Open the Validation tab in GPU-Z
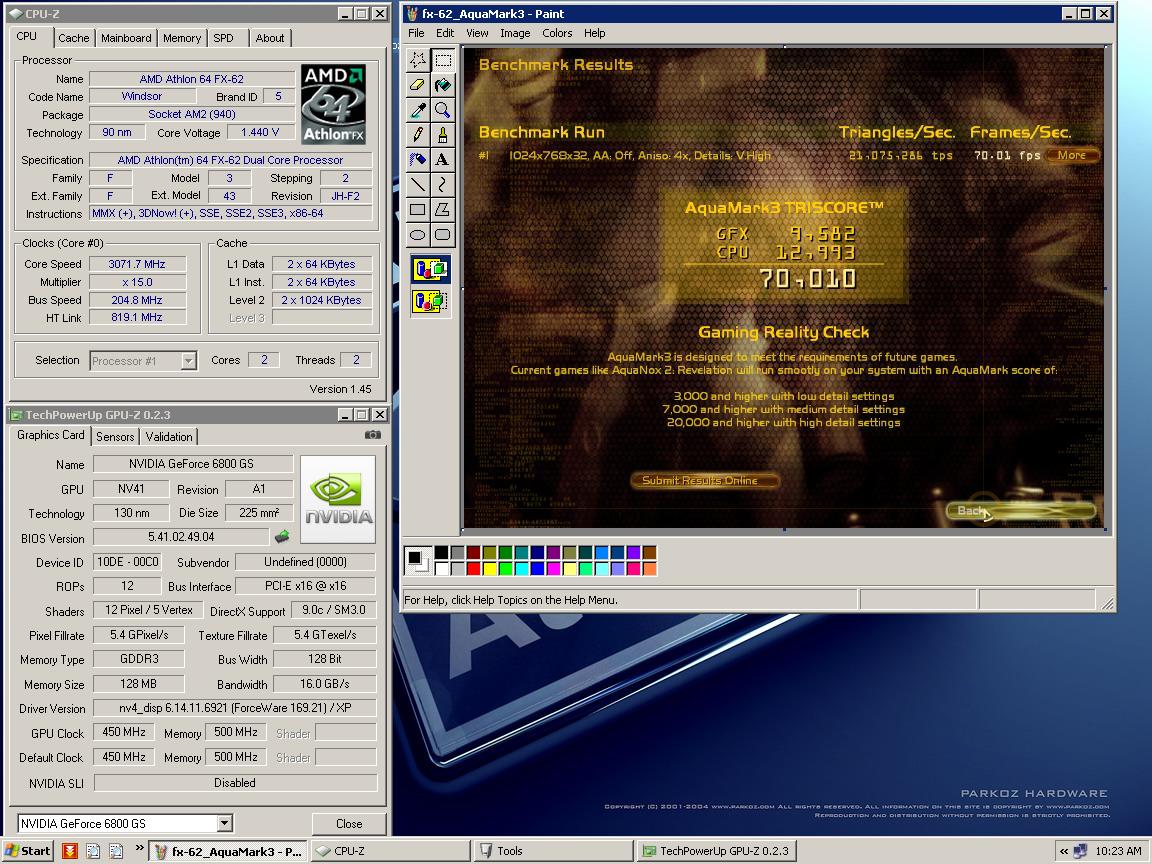 coord(169,436)
